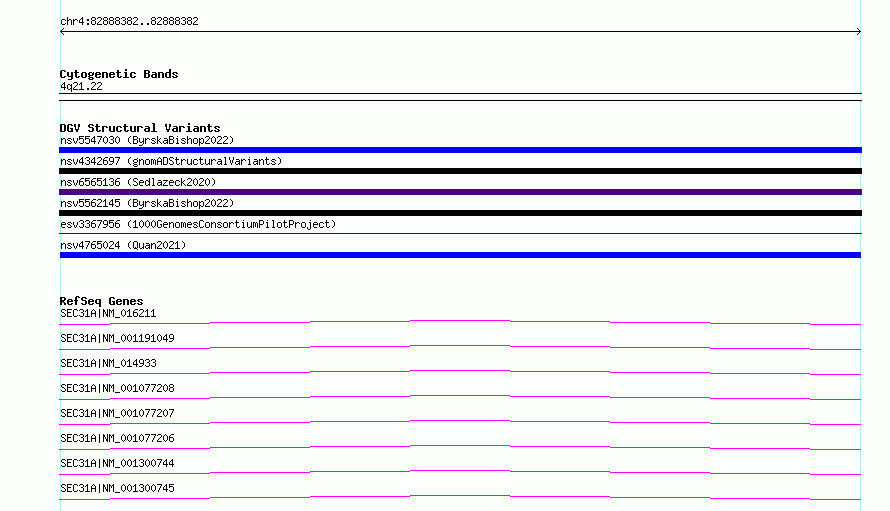The width and height of the screenshot is (890, 511).
Task: Select transcript SEC31A|NM_001077206
Action: (117, 438)
